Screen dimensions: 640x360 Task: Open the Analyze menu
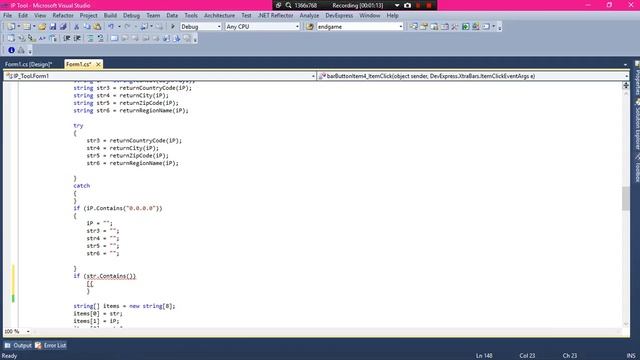click(x=309, y=16)
